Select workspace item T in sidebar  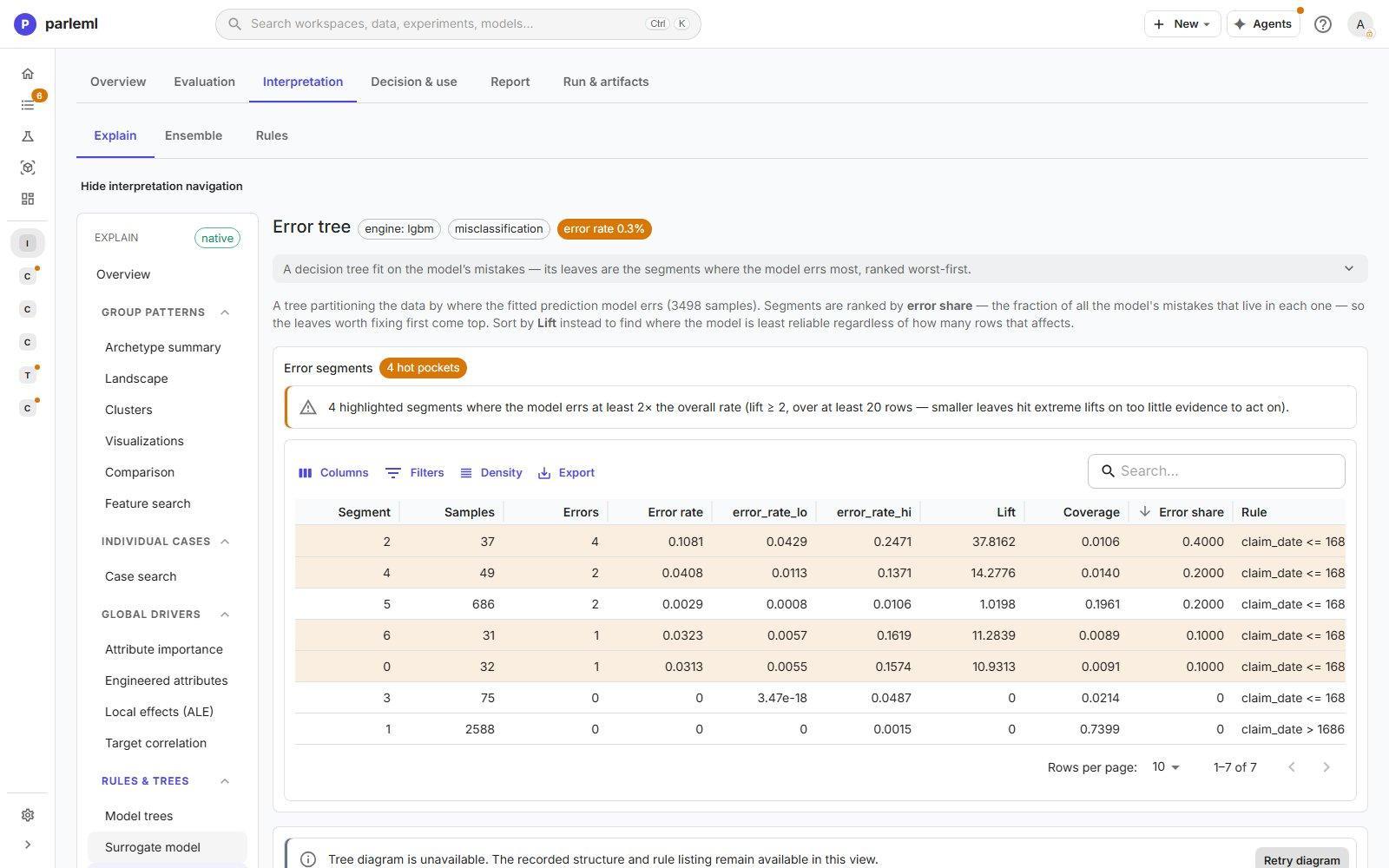coord(28,375)
